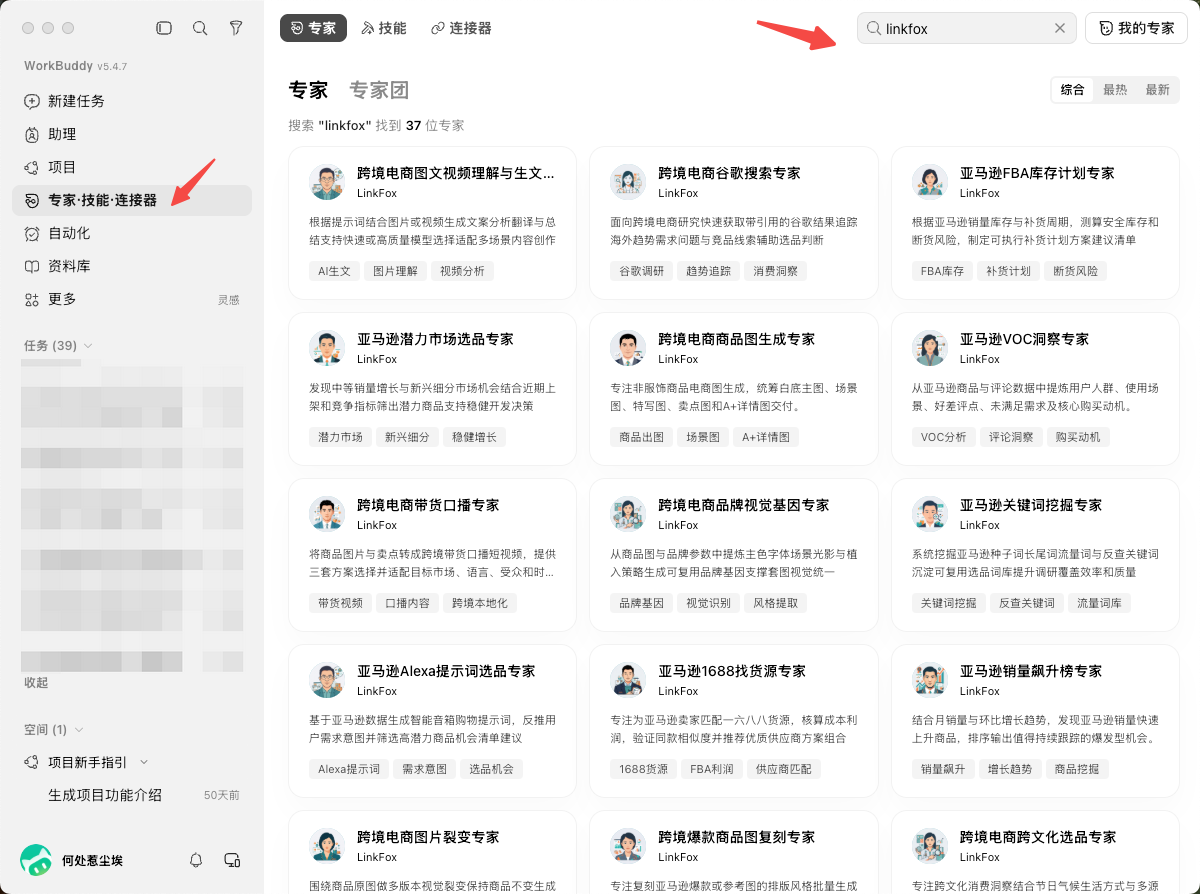Clear the linkfox search text
This screenshot has width=1200, height=894.
[x=1060, y=28]
